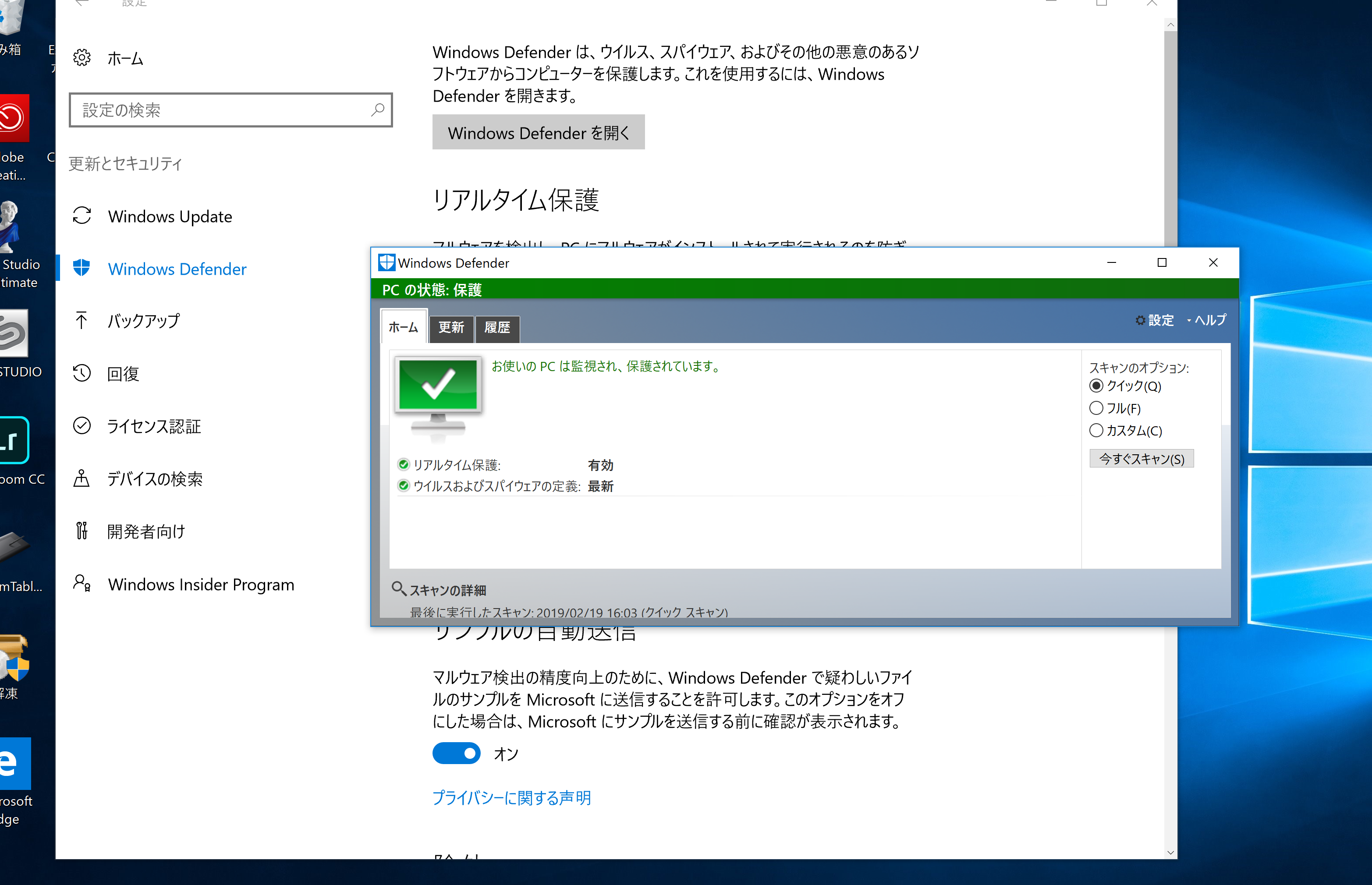Screen dimensions: 1372x885
Task: Close the Windows Defender window
Action: pos(1213,262)
